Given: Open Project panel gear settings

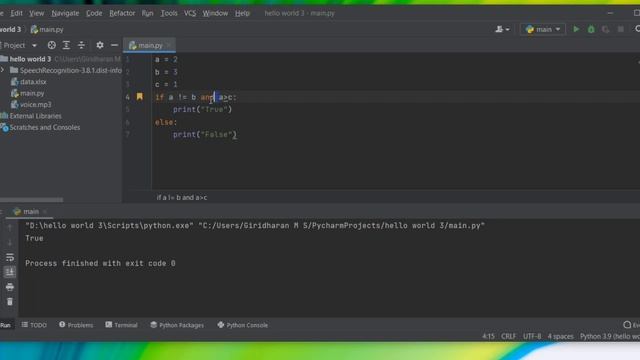Looking at the screenshot, I should tap(100, 45).
